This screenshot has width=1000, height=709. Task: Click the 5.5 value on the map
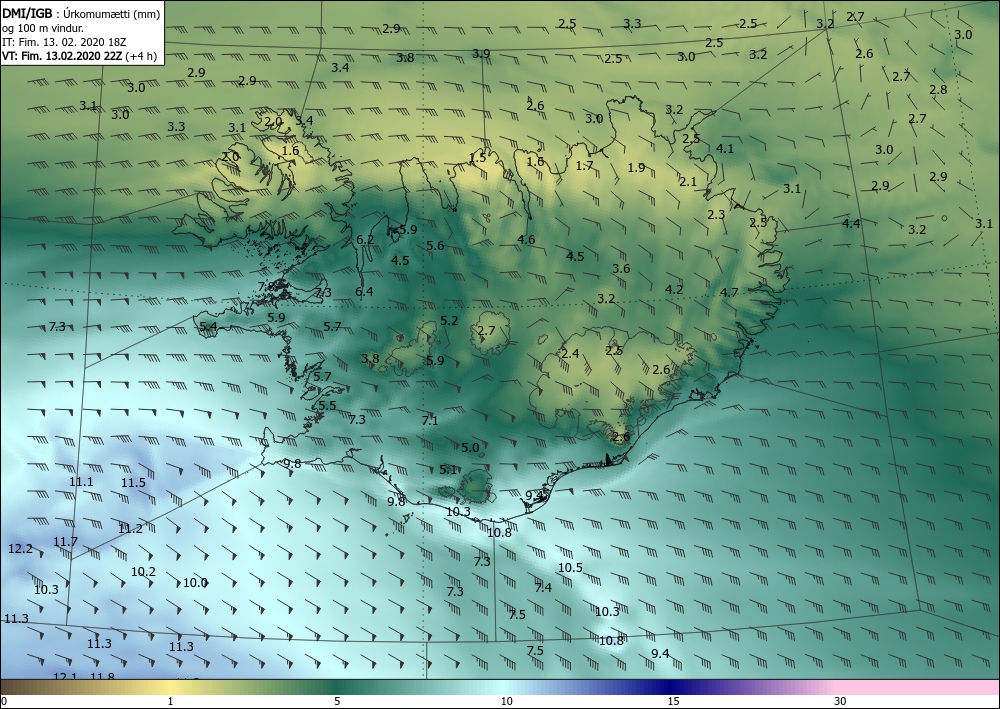coord(327,406)
